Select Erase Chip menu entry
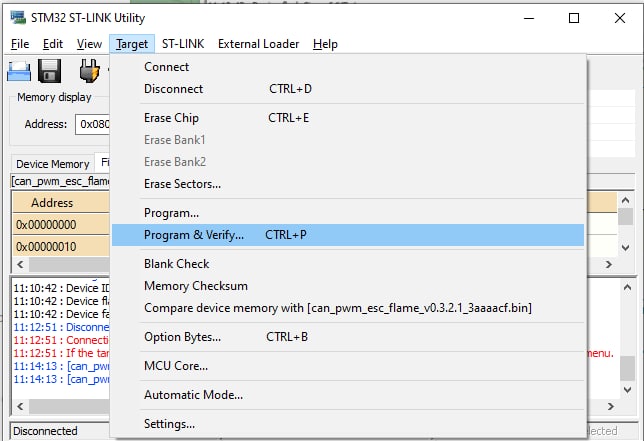Viewport: 644px width, 441px height. click(x=348, y=118)
